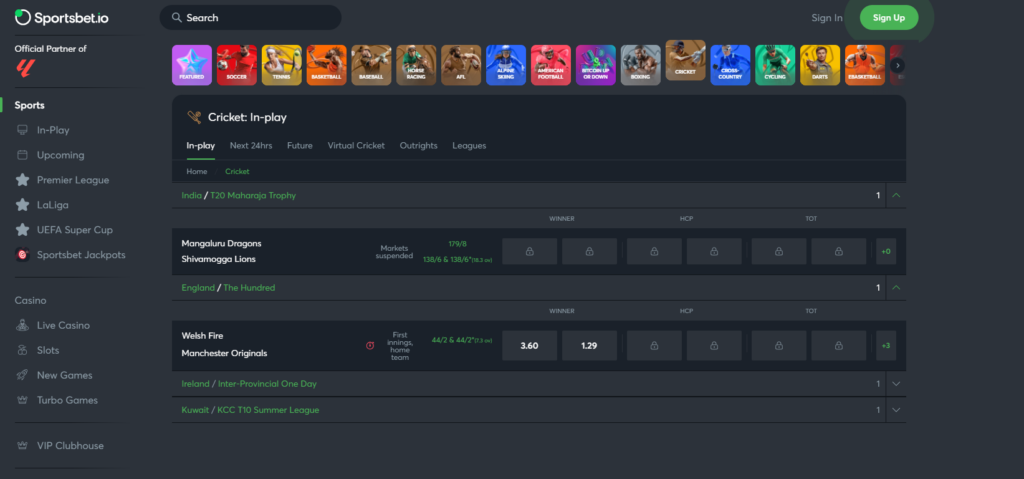Image resolution: width=1024 pixels, height=479 pixels.
Task: Open the India country link
Action: [191, 195]
